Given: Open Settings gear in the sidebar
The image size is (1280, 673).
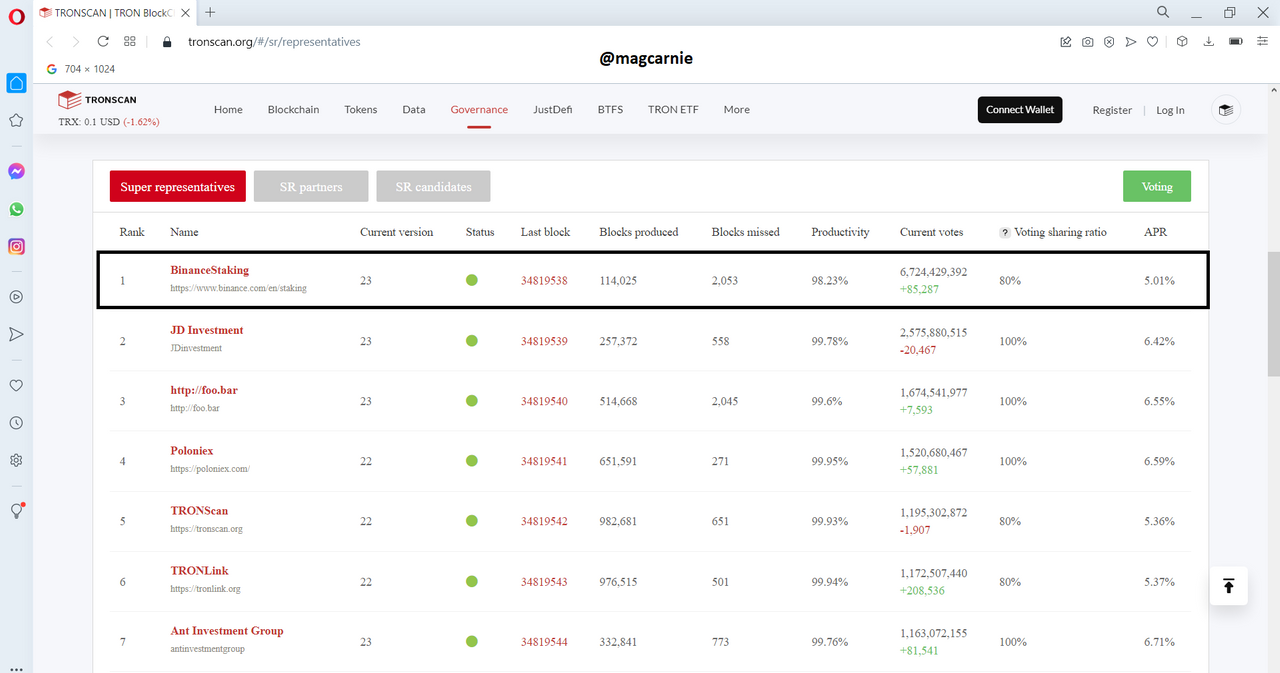Looking at the screenshot, I should [16, 460].
